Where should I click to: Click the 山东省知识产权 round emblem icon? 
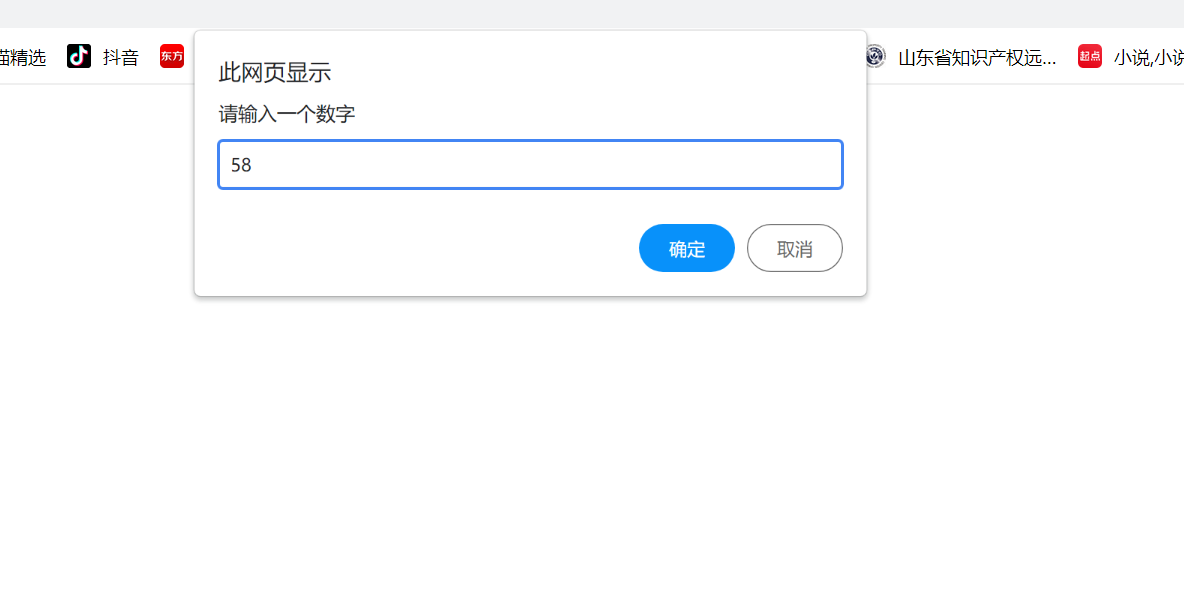[x=875, y=57]
